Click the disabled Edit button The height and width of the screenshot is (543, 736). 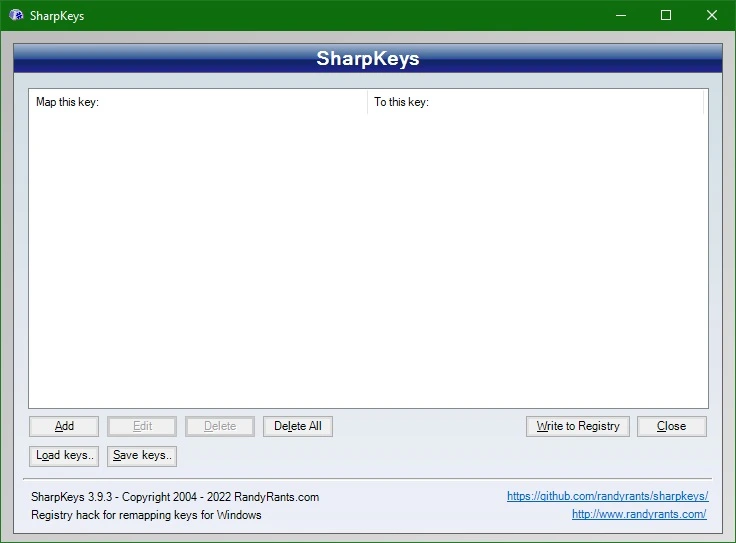point(142,426)
